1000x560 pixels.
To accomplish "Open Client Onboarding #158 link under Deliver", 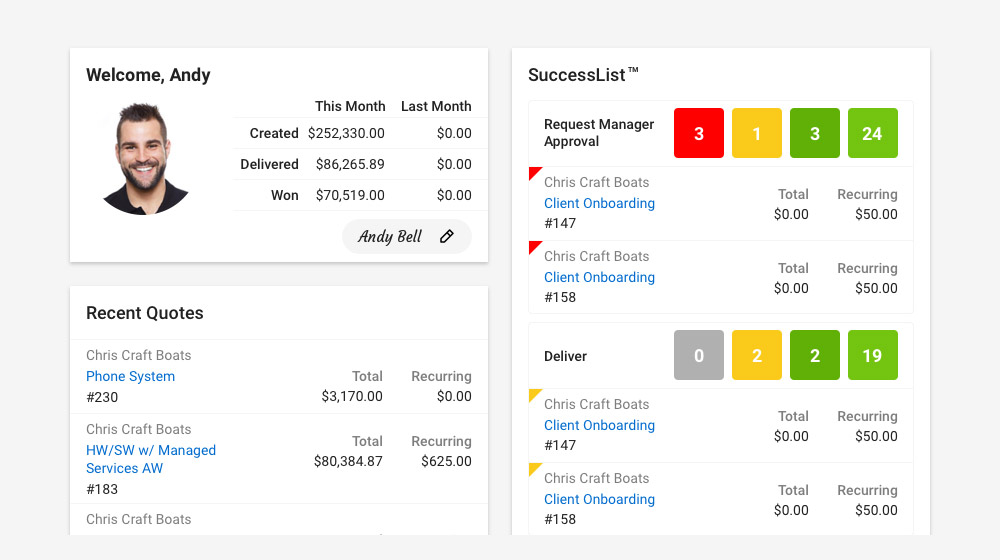I will 599,499.
